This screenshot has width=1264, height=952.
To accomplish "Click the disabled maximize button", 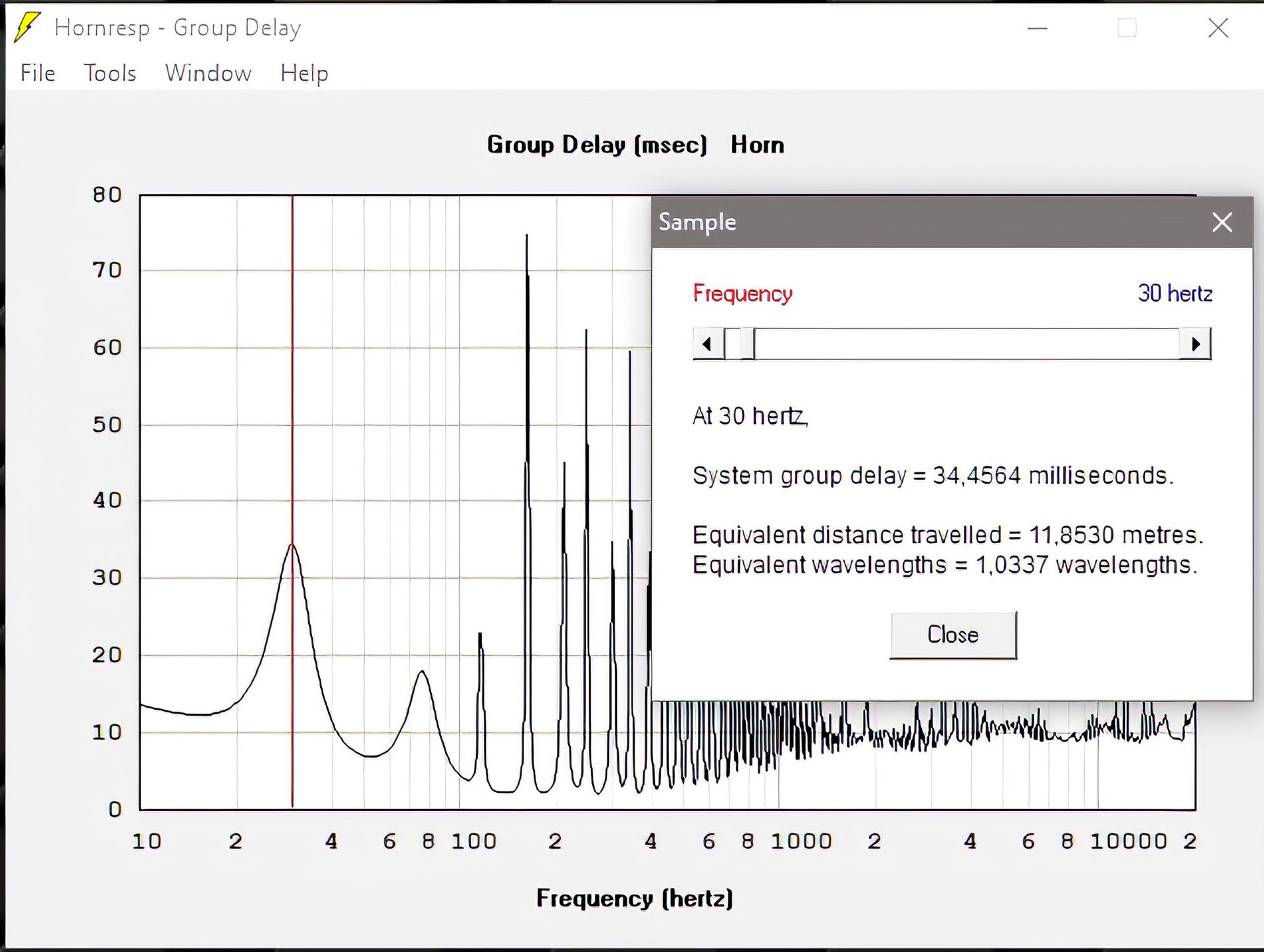I will click(x=1127, y=28).
